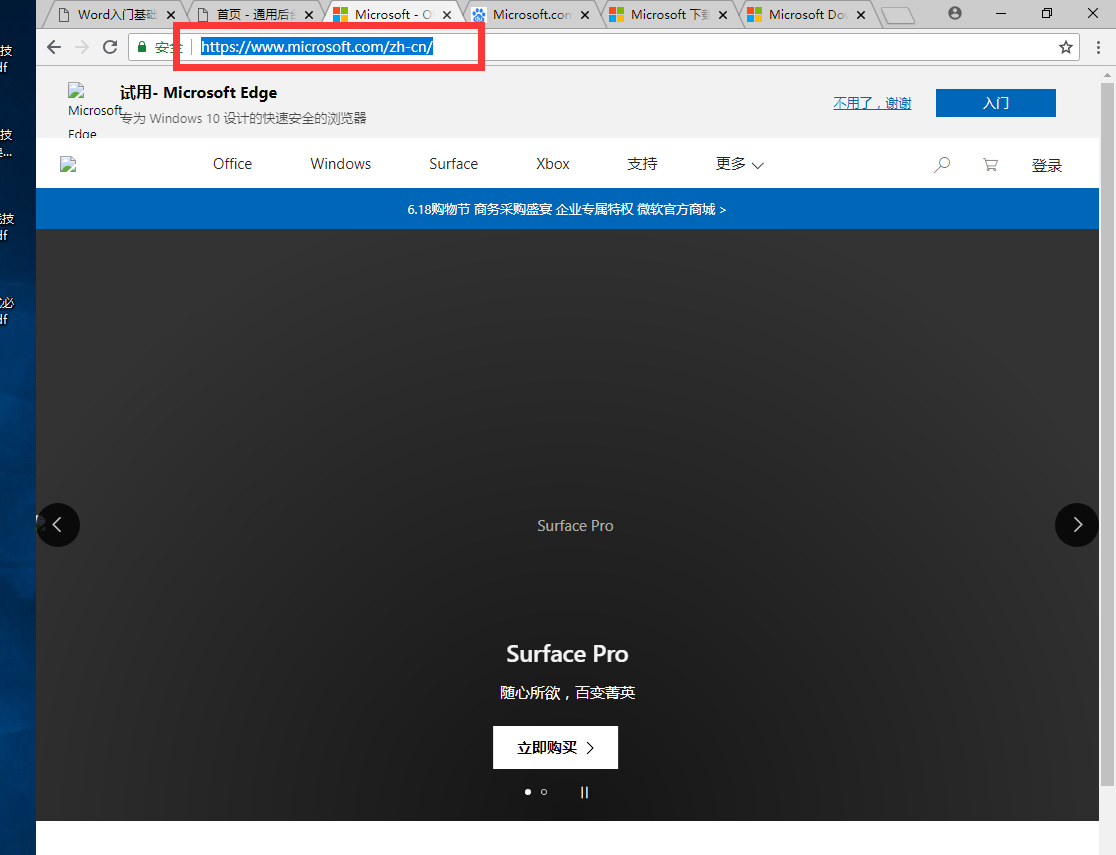The image size is (1116, 855).
Task: Open the Office navigation menu item
Action: (232, 164)
